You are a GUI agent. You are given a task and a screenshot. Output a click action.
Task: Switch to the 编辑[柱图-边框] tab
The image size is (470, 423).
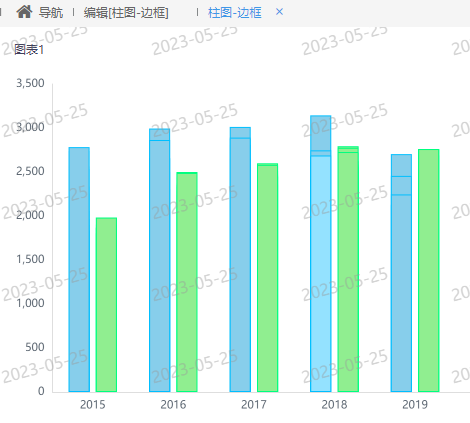tap(126, 13)
